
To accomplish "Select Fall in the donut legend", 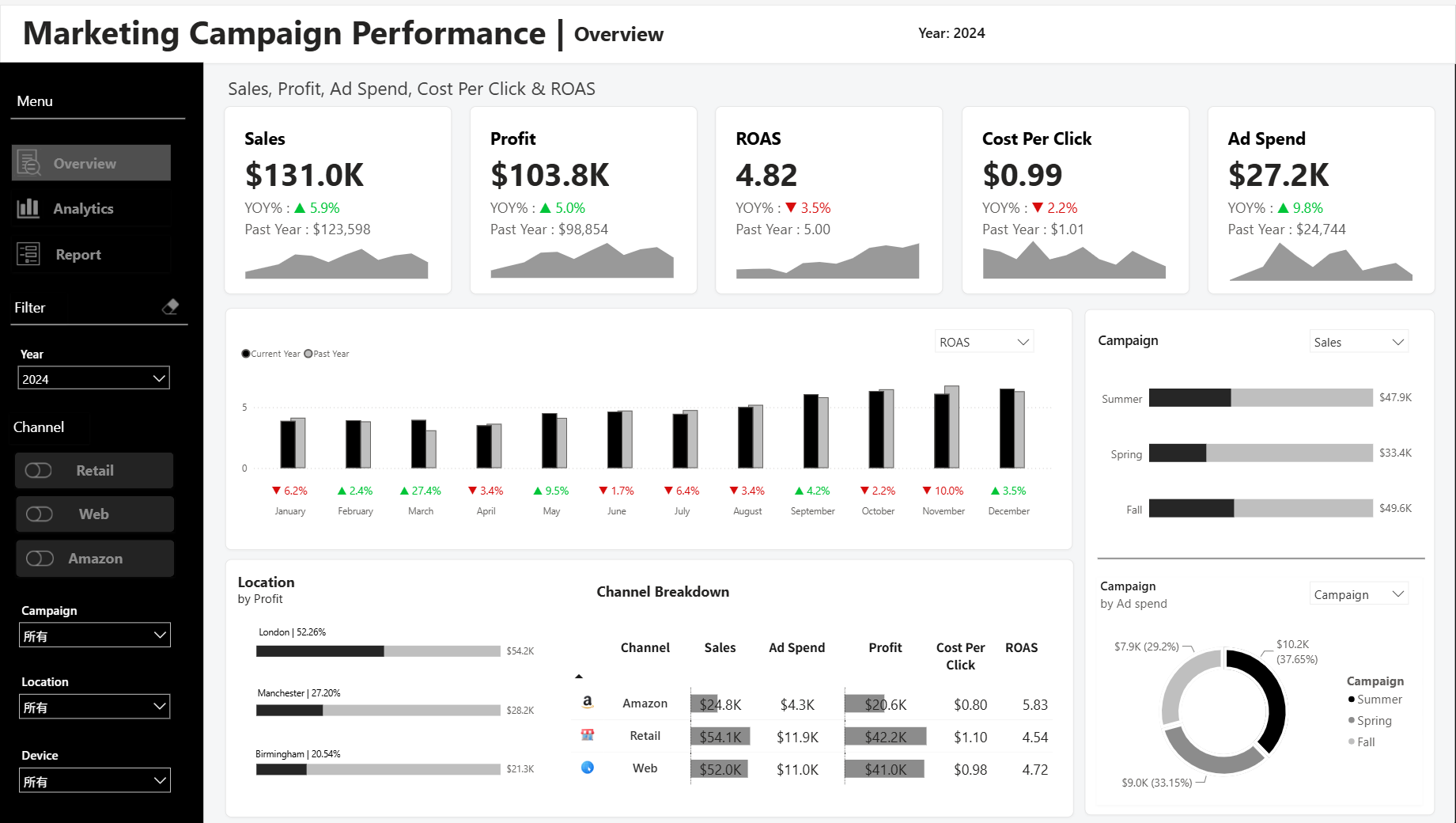I will [x=1361, y=742].
